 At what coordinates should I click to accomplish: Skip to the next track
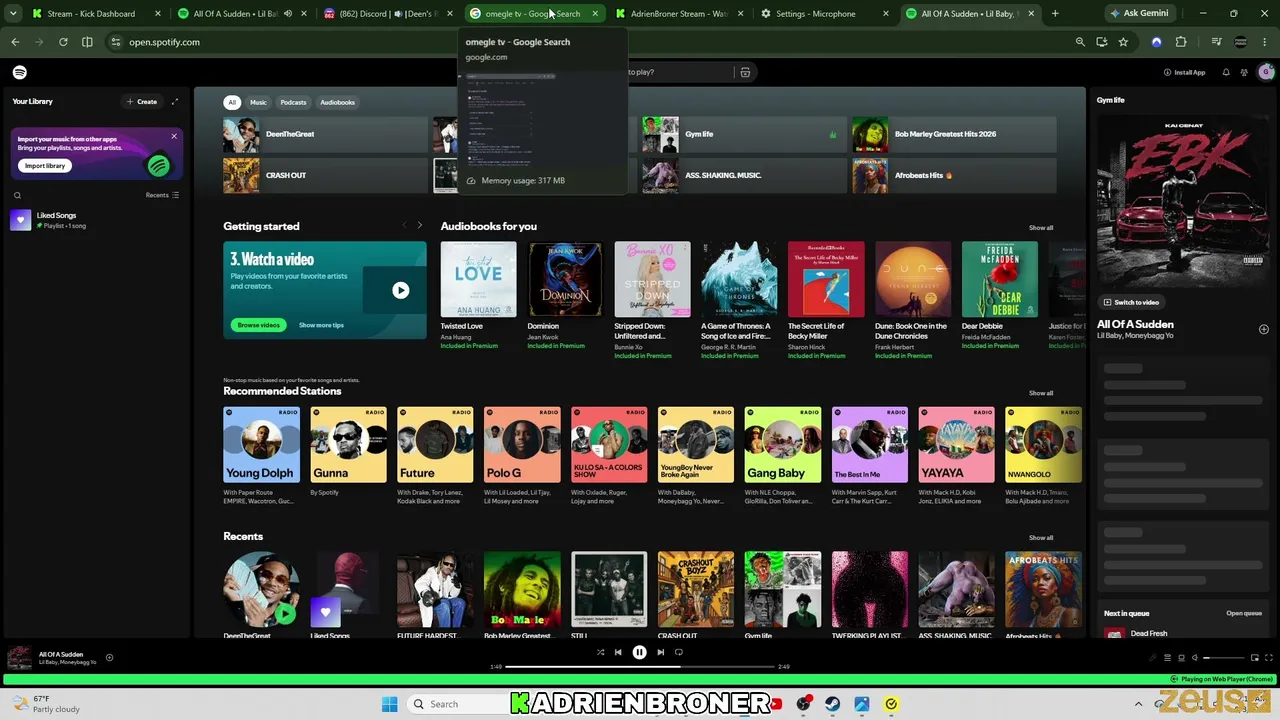click(x=660, y=652)
